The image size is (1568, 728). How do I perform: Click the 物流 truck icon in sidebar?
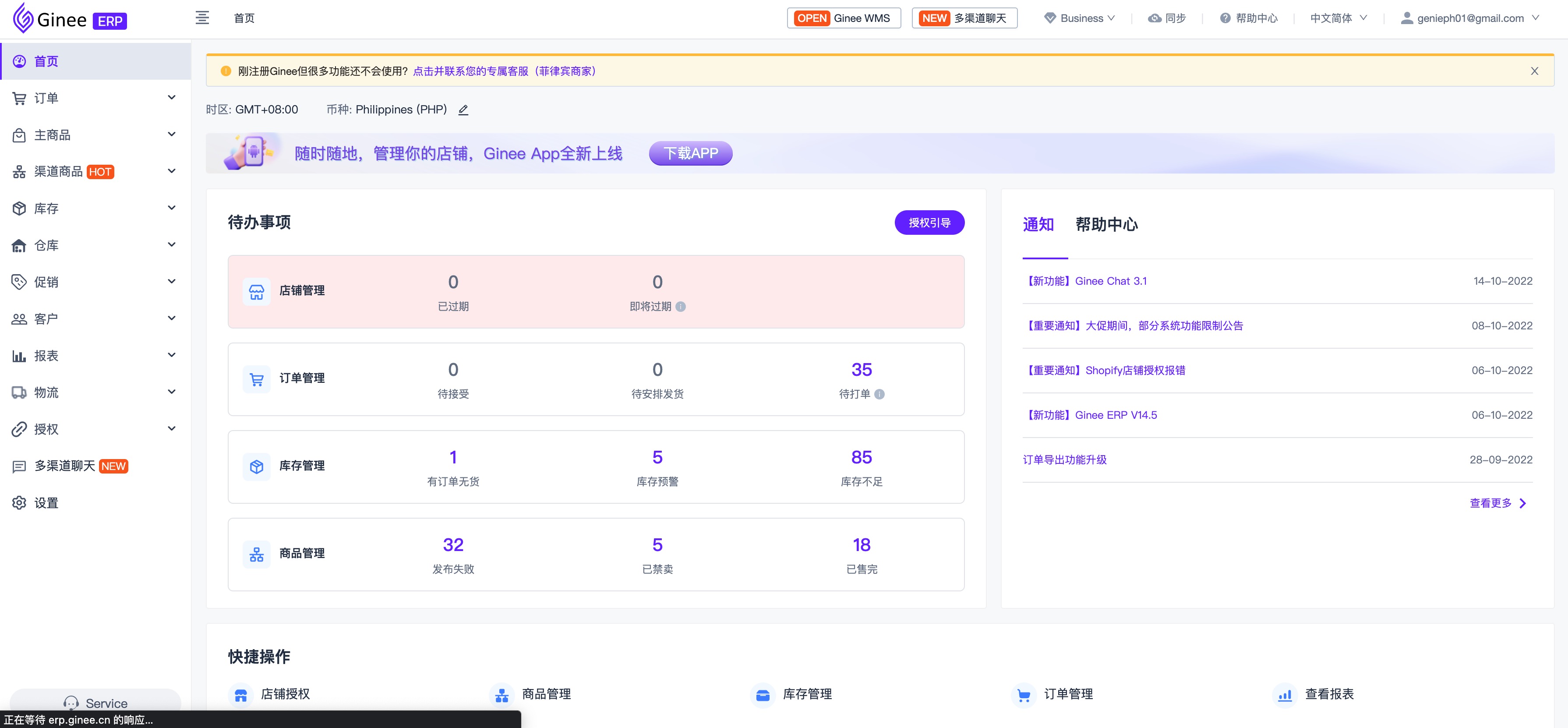19,392
